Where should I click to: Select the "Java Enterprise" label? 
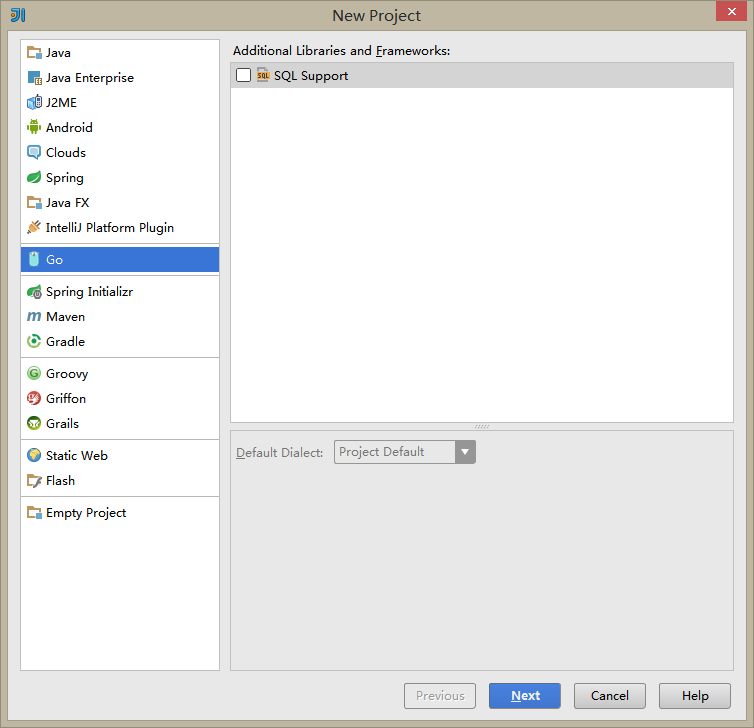(x=90, y=77)
